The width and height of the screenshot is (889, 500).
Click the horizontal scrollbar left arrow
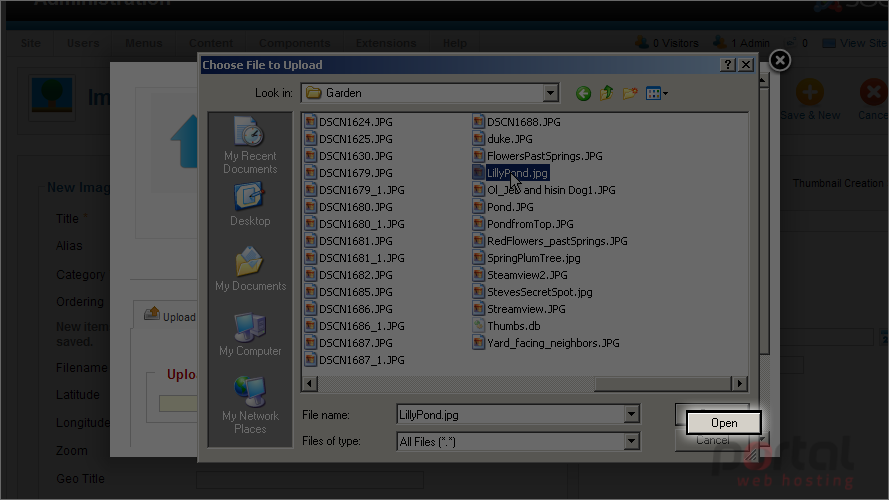click(309, 384)
